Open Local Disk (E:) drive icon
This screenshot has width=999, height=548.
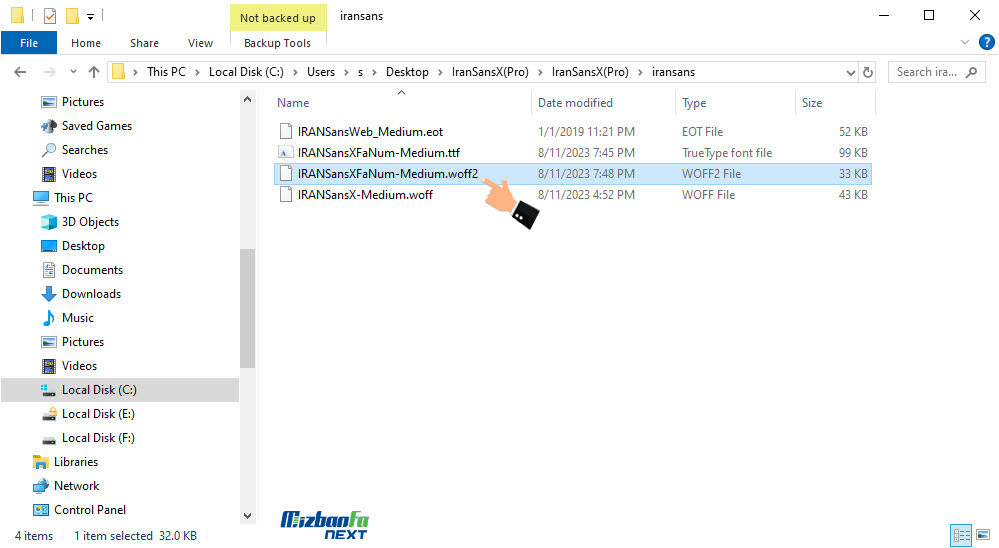tap(48, 414)
